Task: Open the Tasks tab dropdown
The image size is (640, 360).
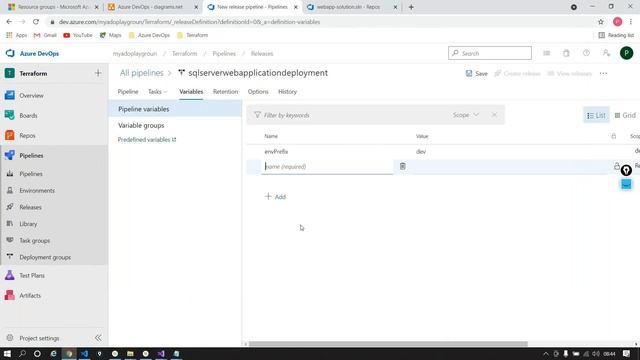Action: [158, 92]
